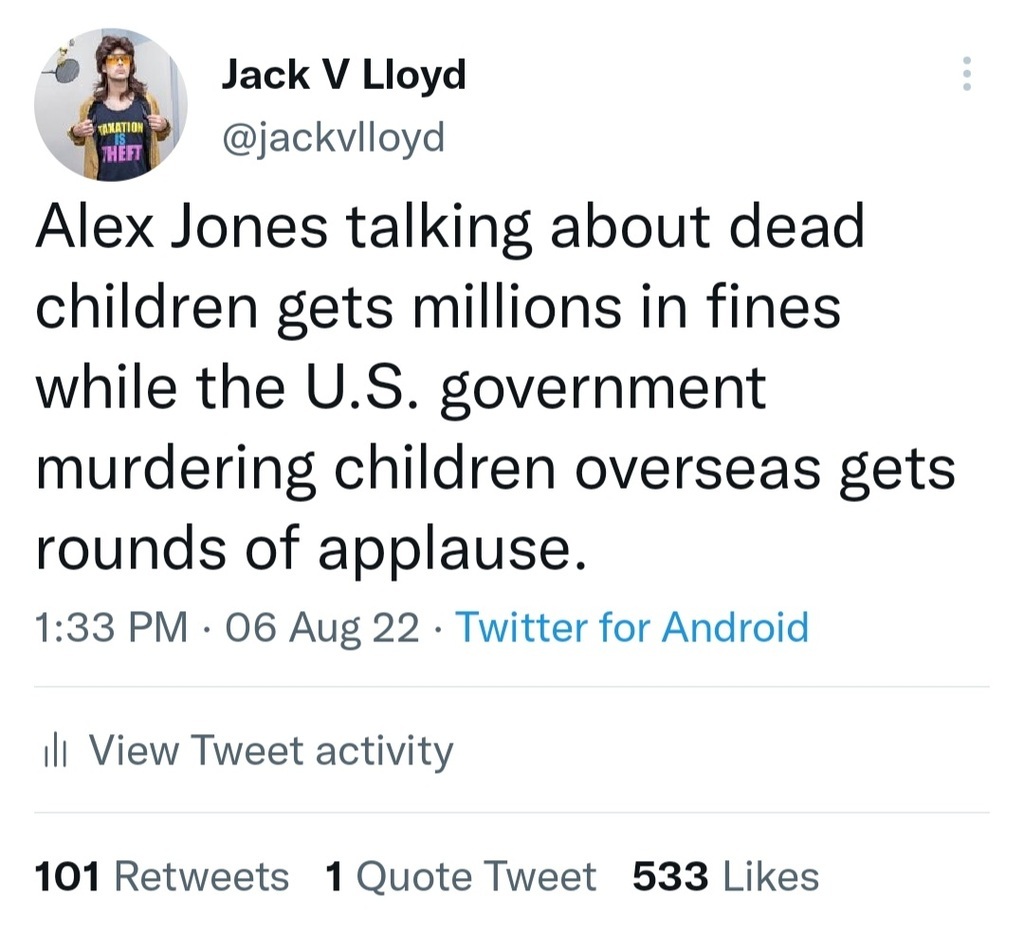View the 1 Quote Tweet
The width and height of the screenshot is (1024, 933).
460,876
